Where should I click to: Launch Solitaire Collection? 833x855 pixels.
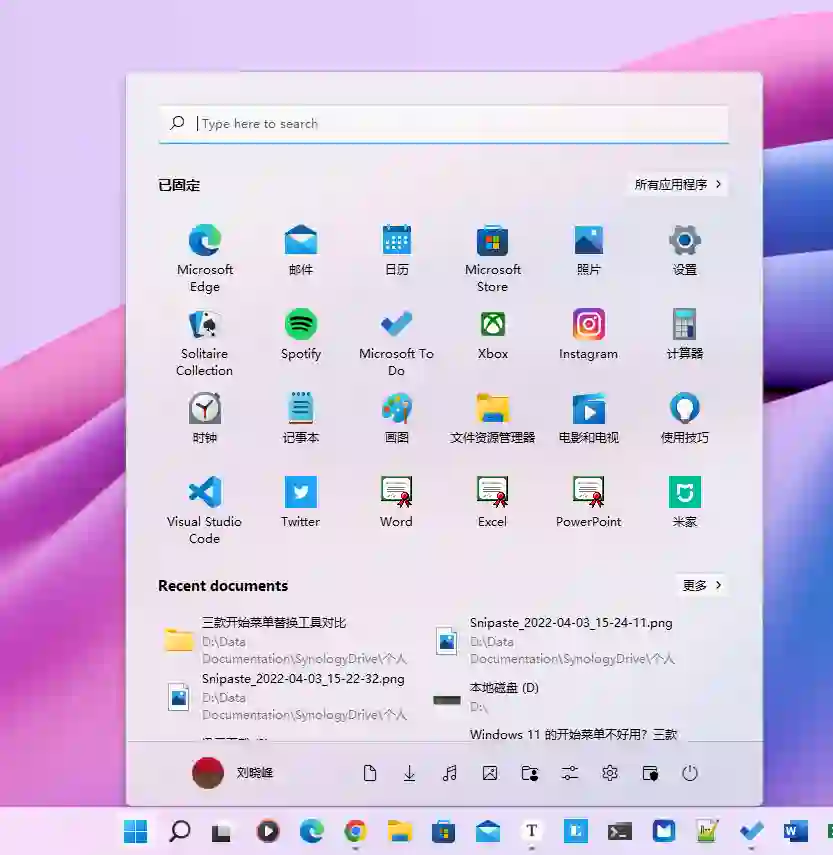pyautogui.click(x=204, y=342)
